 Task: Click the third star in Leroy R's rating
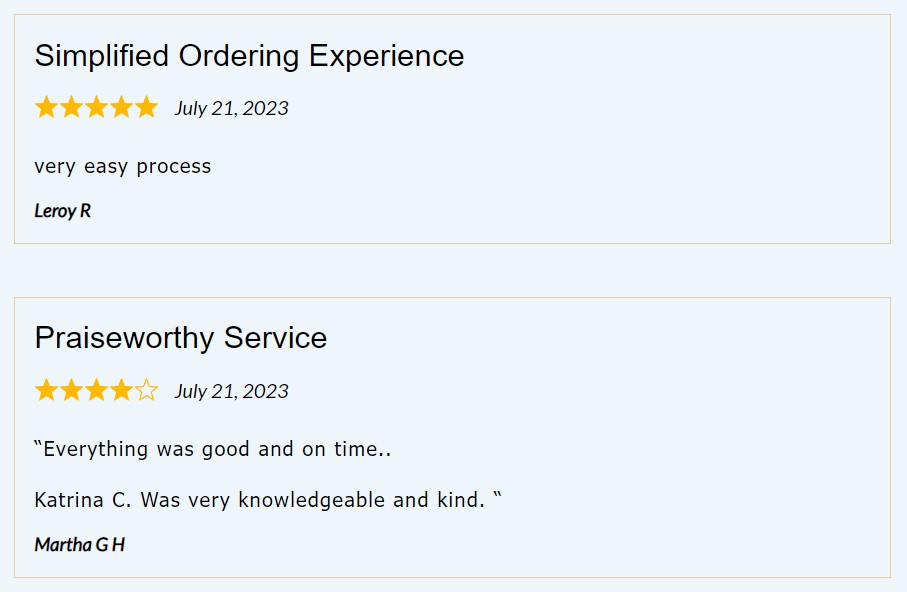point(96,107)
